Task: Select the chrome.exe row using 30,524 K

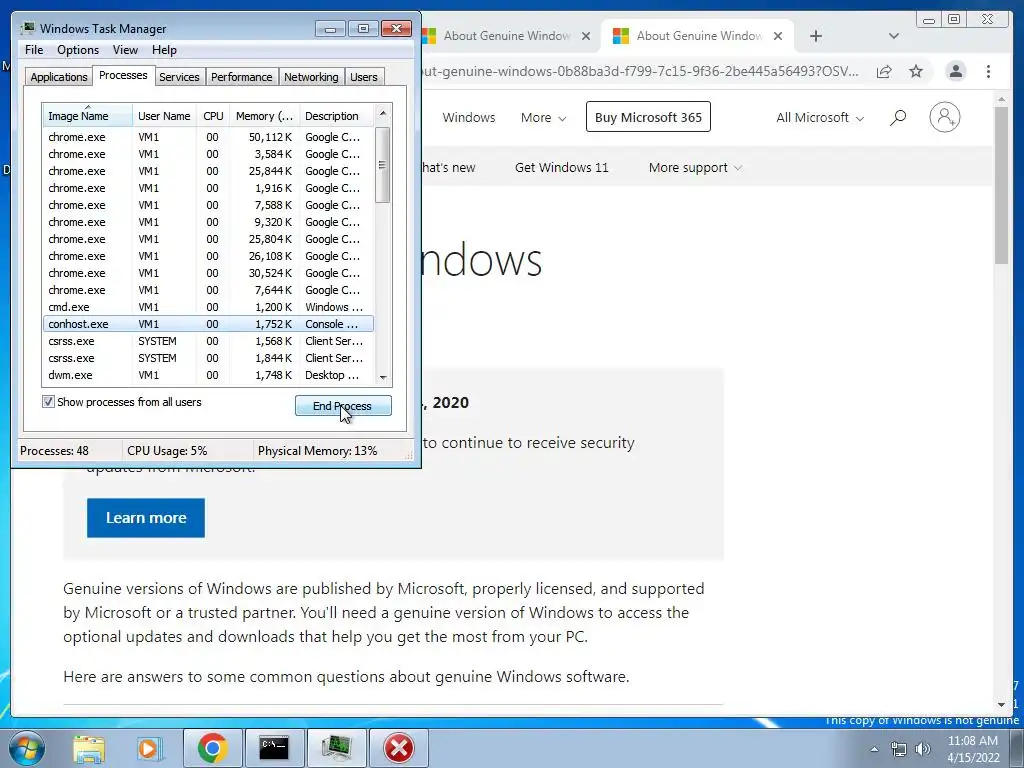Action: click(x=208, y=273)
